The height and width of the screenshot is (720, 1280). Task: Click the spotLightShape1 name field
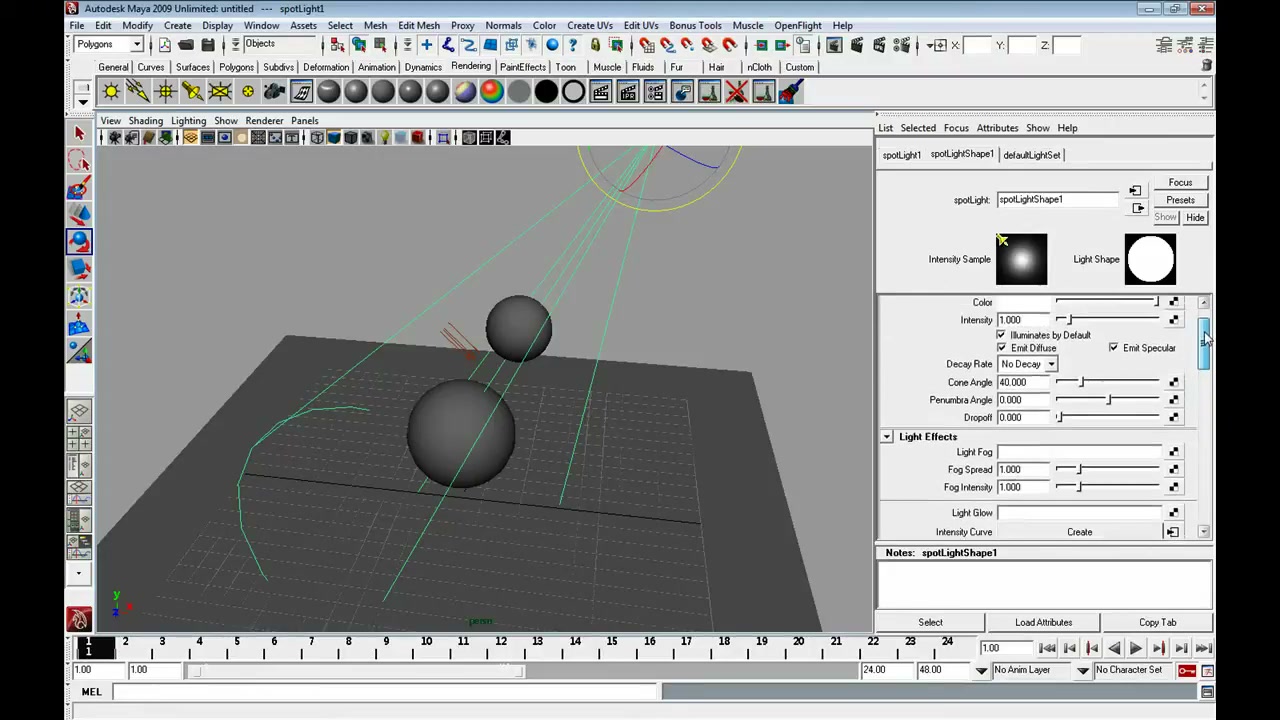1058,199
